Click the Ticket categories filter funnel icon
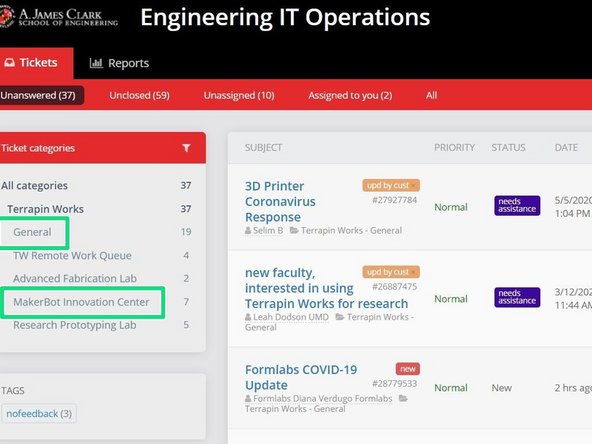This screenshot has width=592, height=444. (x=186, y=148)
